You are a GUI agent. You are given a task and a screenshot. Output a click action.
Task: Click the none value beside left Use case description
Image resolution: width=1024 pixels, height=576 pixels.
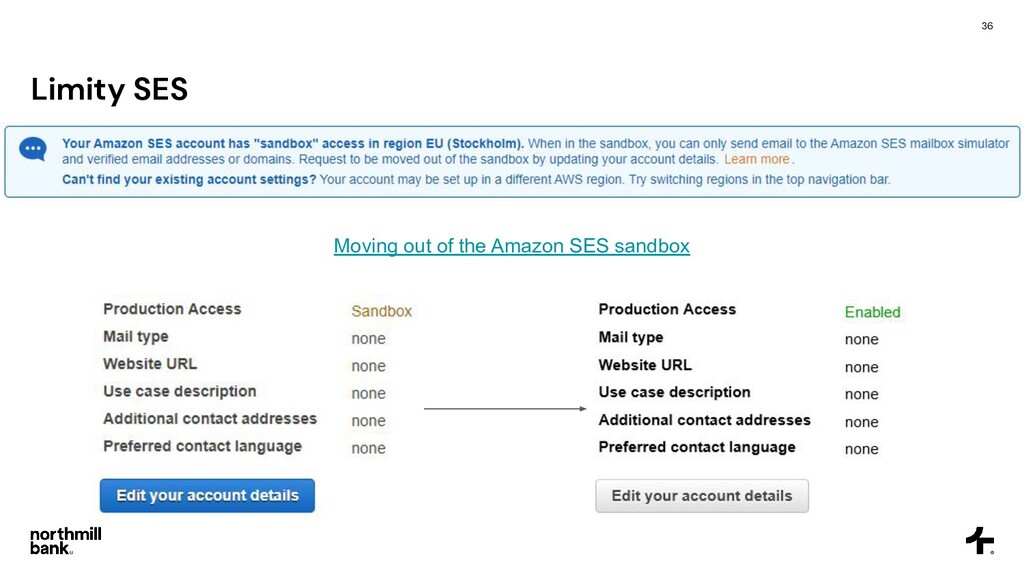368,394
